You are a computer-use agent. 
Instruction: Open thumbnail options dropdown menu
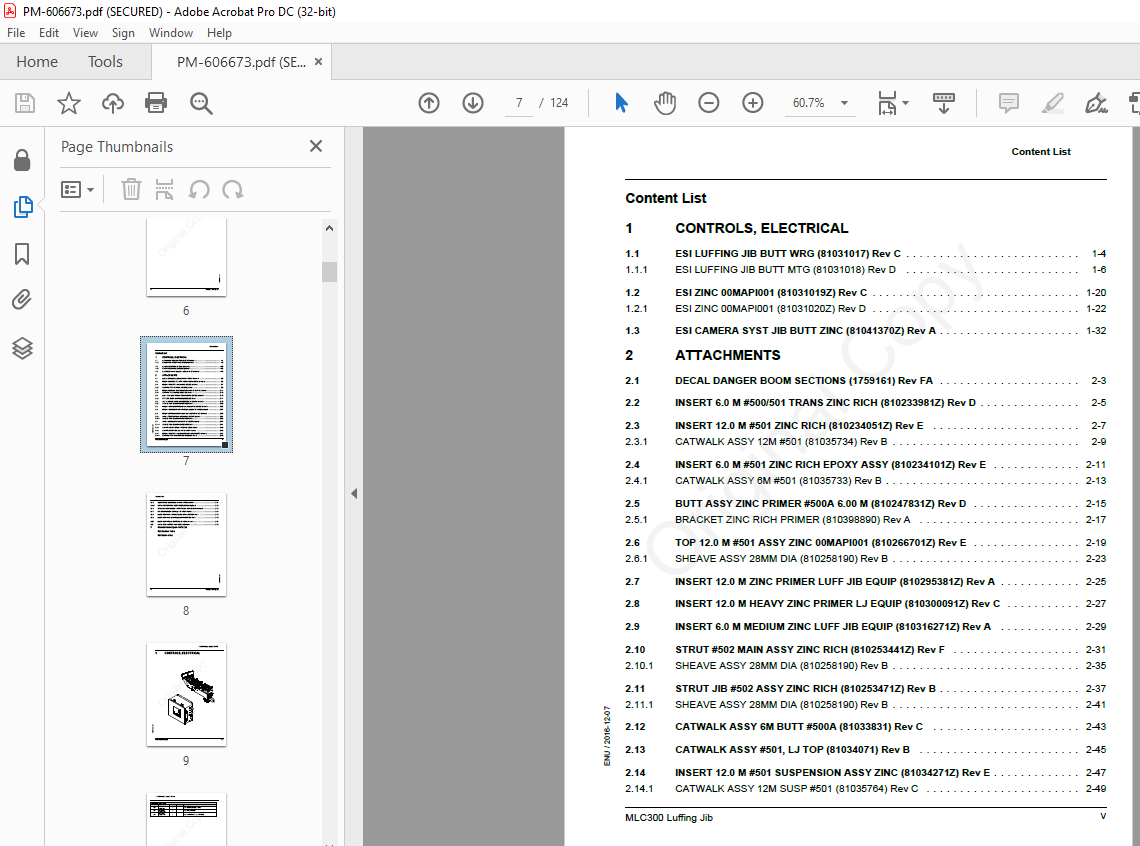[78, 190]
